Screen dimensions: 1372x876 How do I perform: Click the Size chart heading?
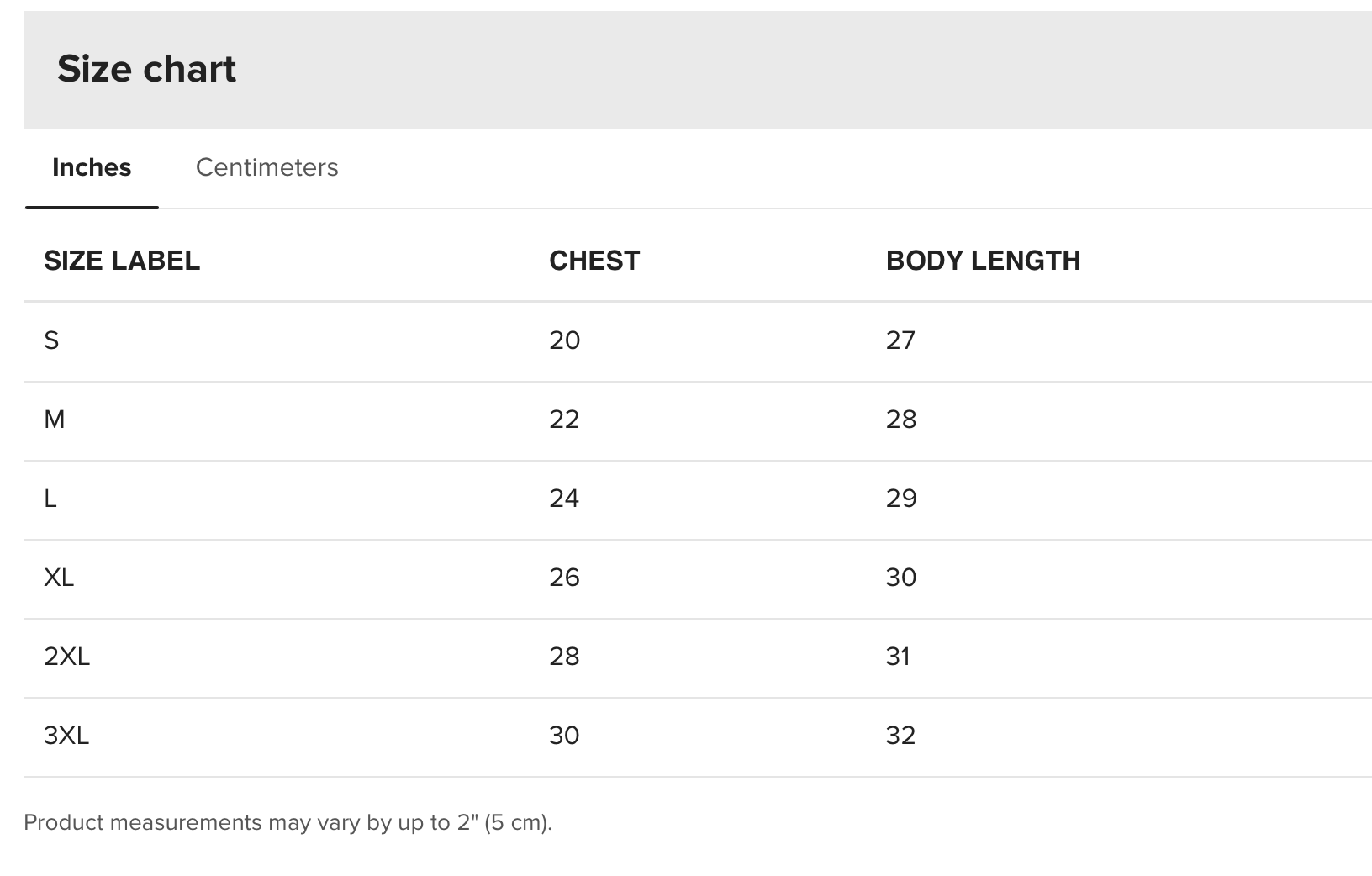point(146,68)
